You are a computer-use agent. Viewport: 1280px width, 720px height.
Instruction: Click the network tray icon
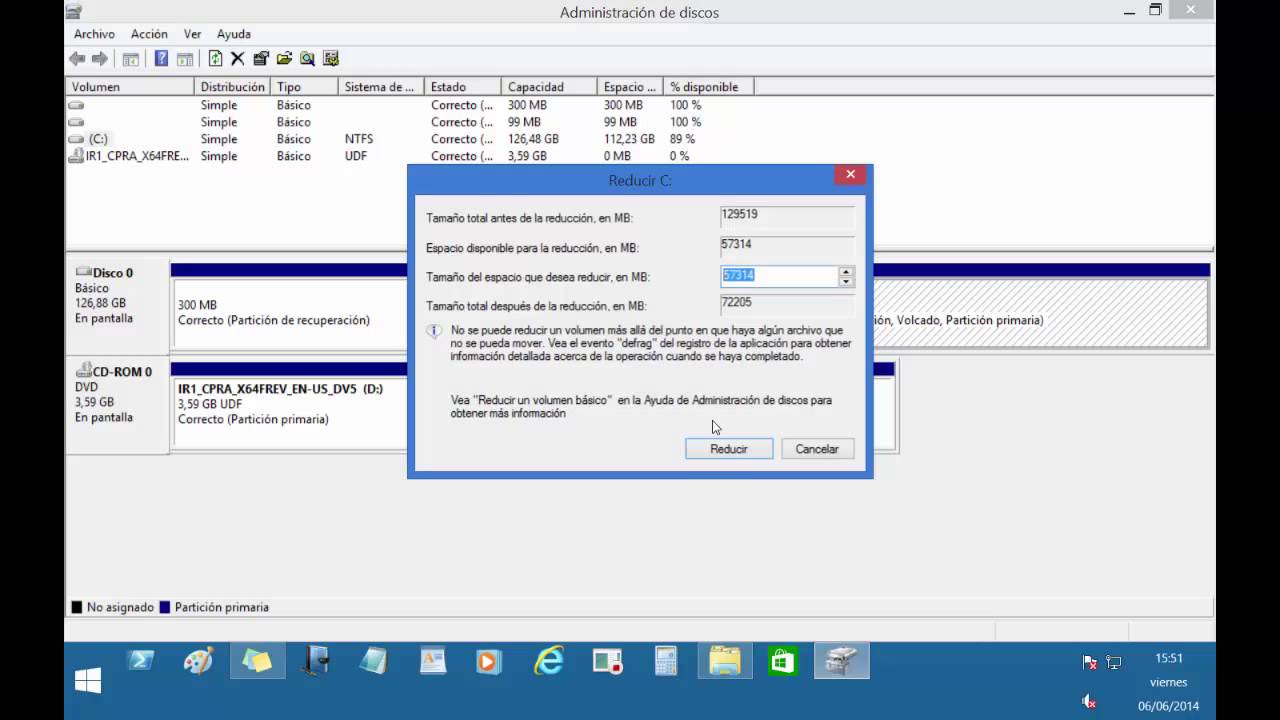point(1113,662)
